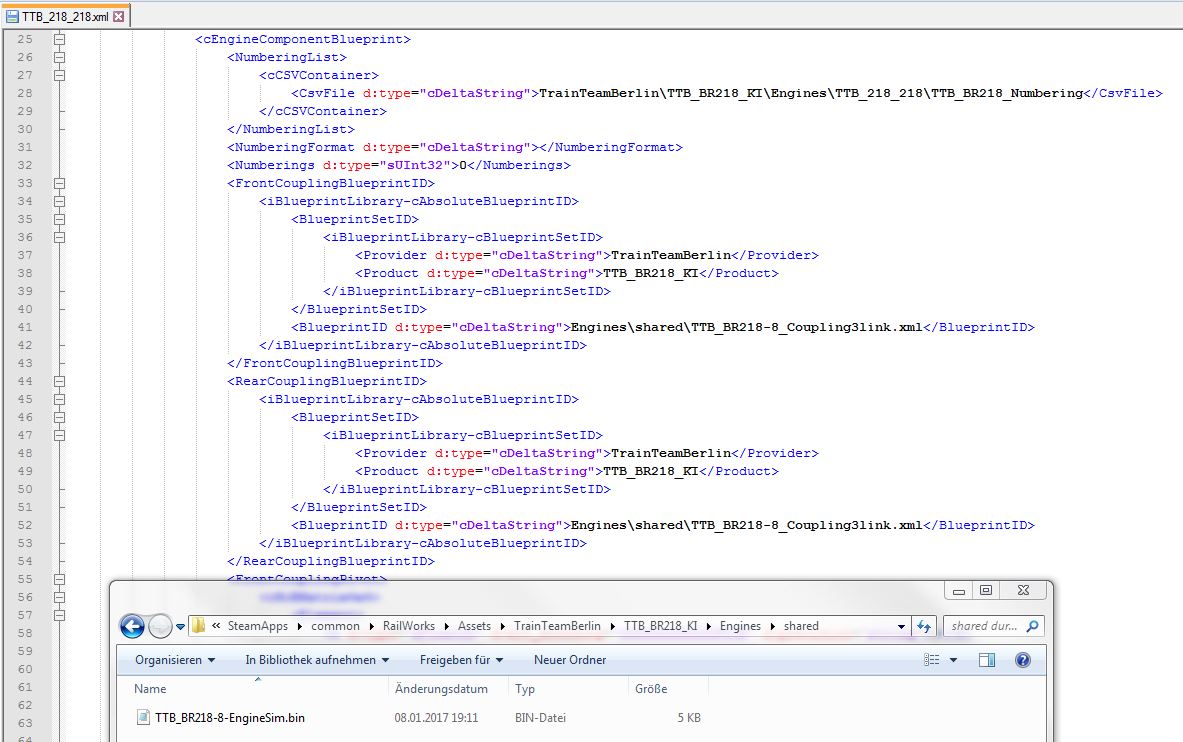
Task: Click the empty NumberingFormat element on line 31
Action: click(x=455, y=147)
